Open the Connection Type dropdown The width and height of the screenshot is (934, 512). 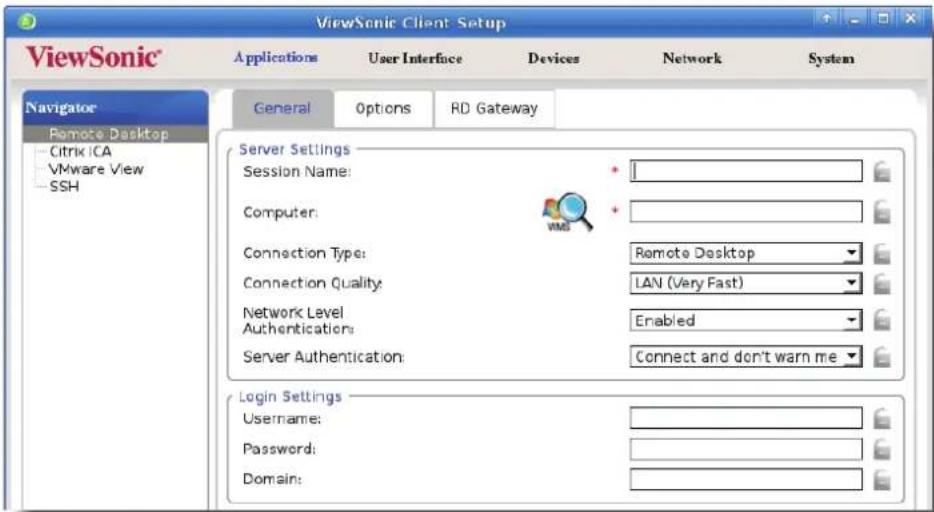coord(745,253)
